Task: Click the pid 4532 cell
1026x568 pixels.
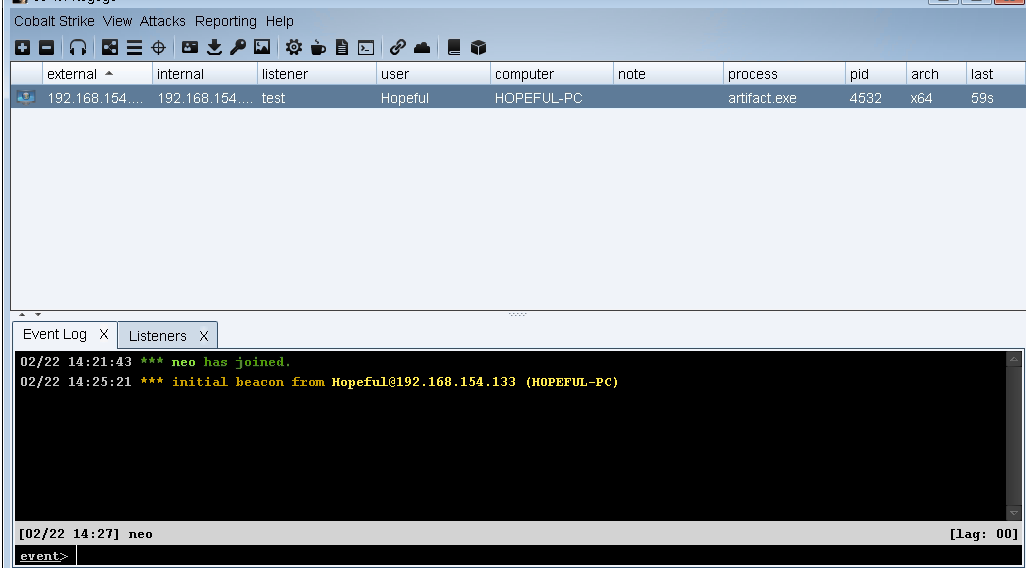Action: point(876,98)
